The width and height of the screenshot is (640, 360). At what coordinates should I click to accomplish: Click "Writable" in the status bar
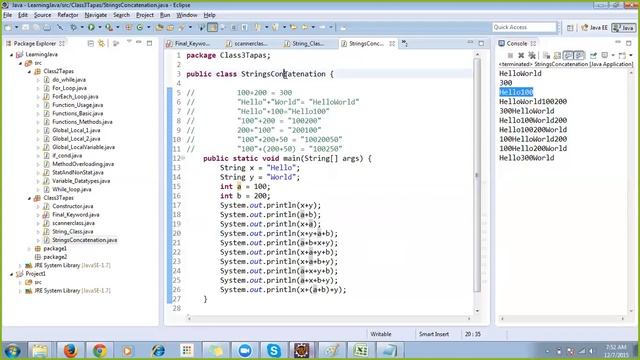coord(381,334)
